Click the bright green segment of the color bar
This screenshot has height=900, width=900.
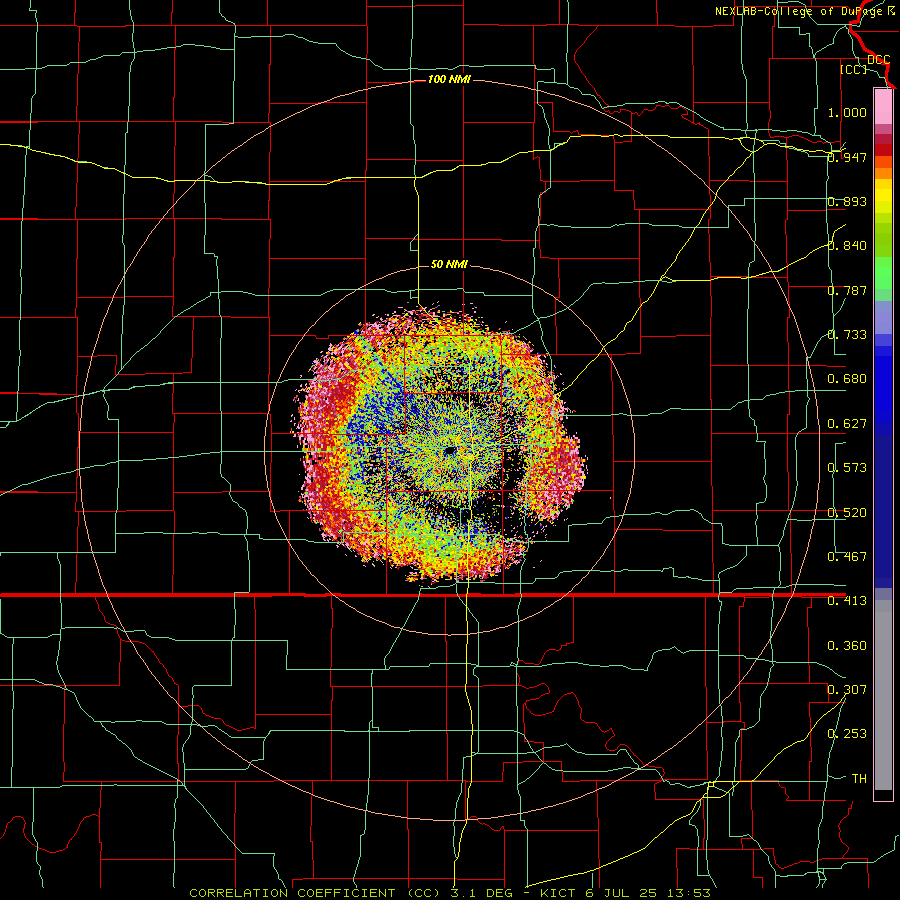pyautogui.click(x=883, y=273)
